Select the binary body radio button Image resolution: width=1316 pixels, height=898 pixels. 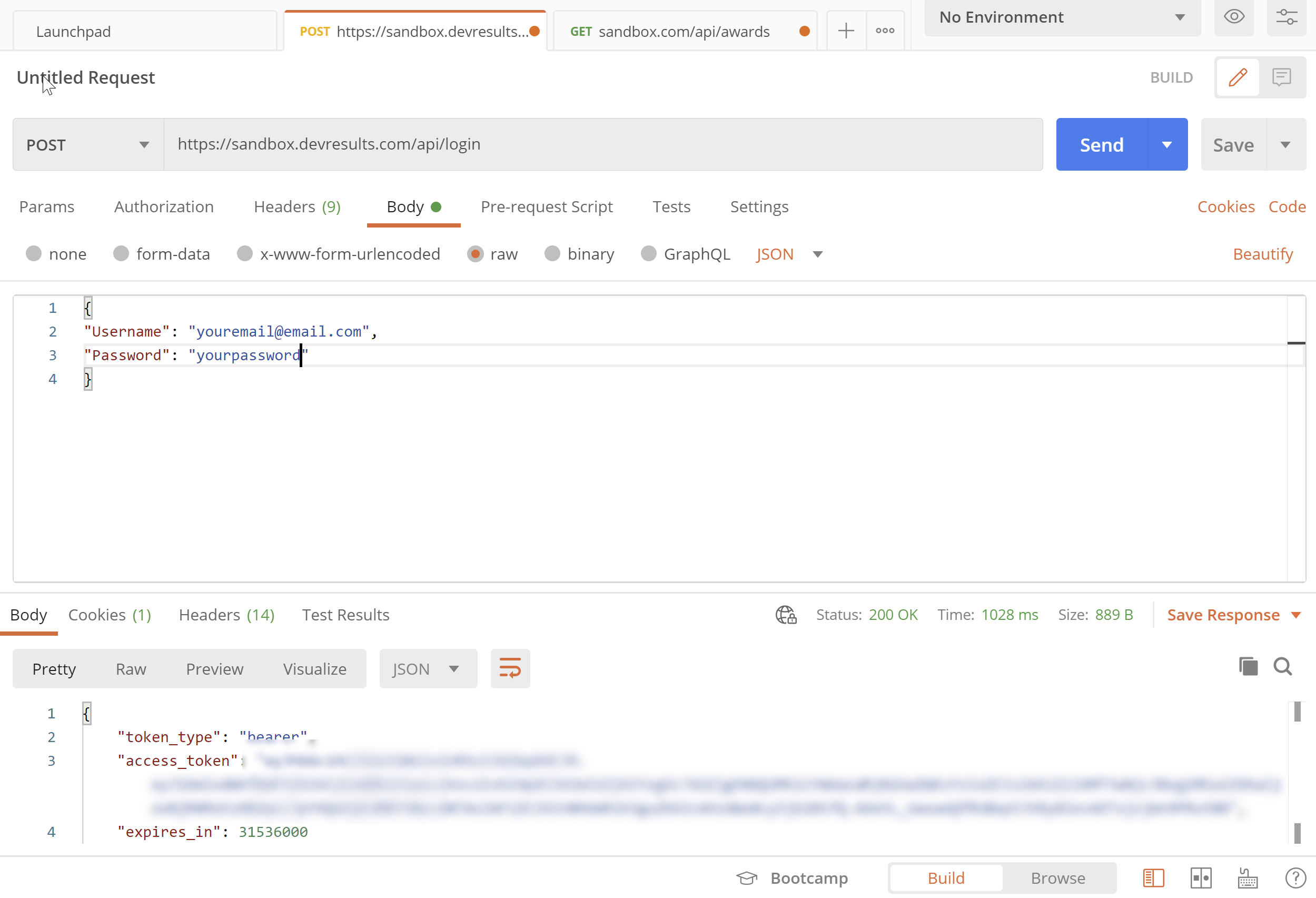[552, 254]
